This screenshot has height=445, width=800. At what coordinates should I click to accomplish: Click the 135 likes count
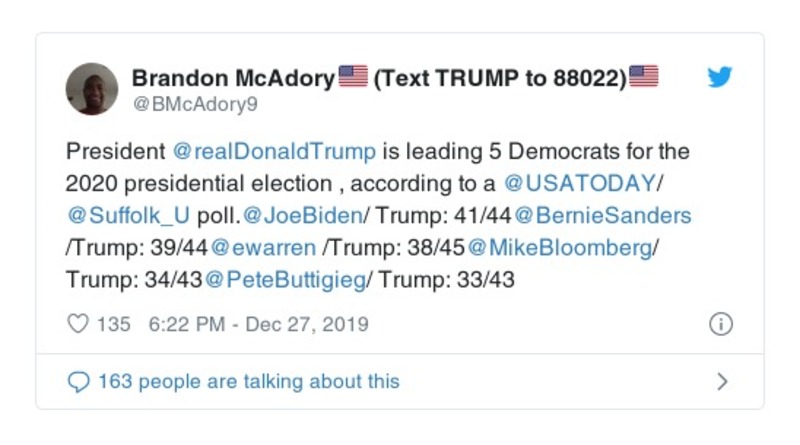(115, 324)
